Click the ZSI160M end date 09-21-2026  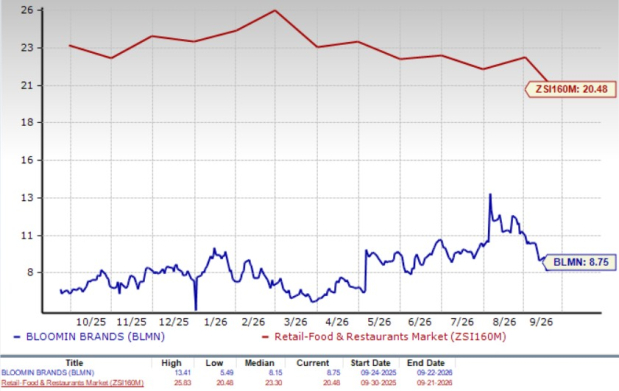pos(434,383)
